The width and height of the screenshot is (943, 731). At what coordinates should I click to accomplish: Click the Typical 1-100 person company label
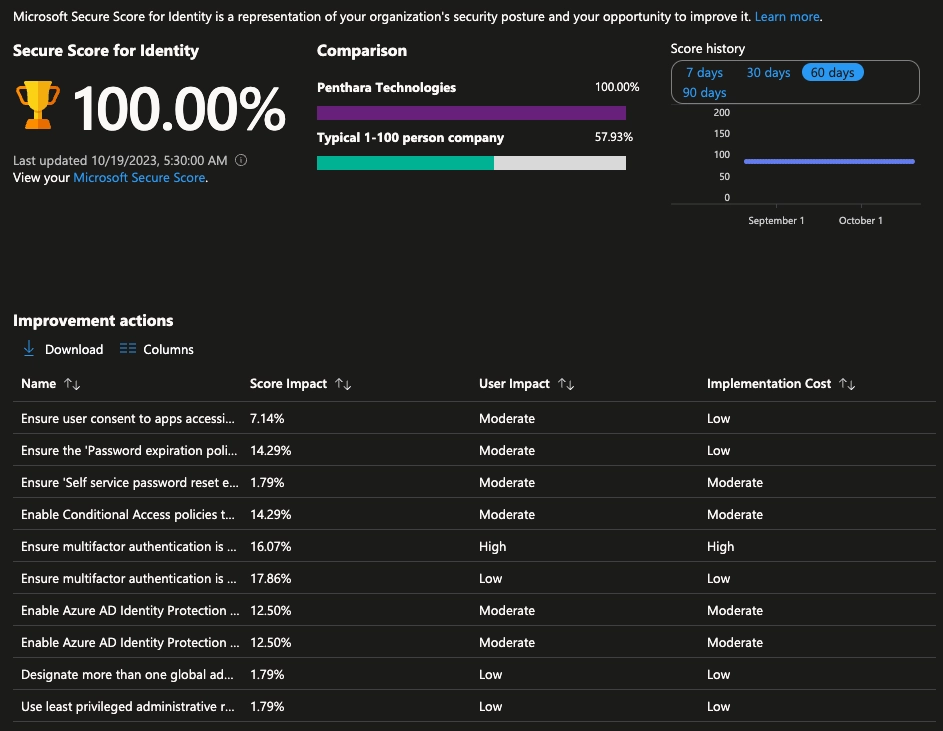pyautogui.click(x=410, y=138)
